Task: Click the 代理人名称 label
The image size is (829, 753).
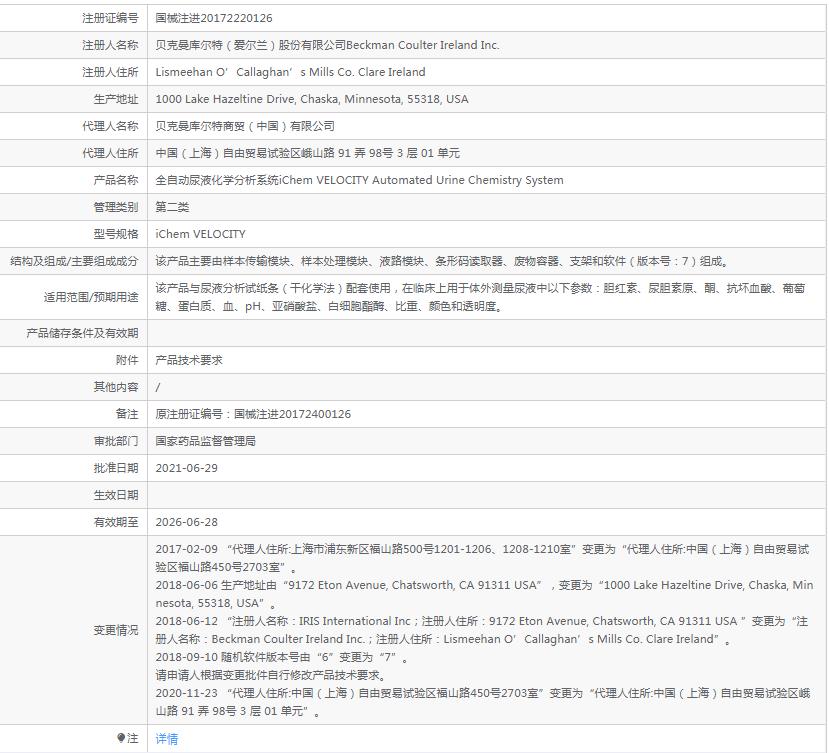Action: click(x=110, y=126)
